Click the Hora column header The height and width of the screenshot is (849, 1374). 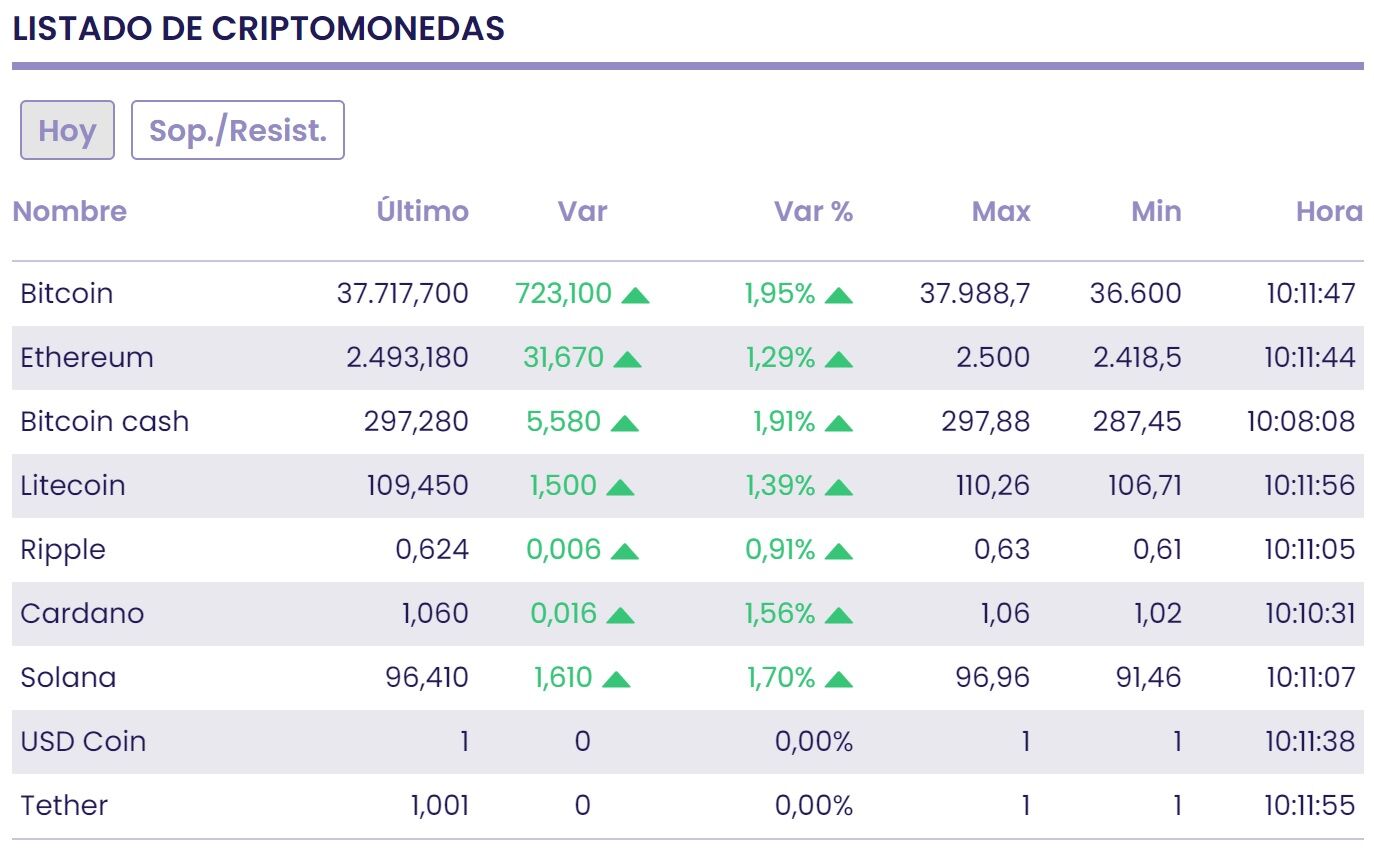click(x=1328, y=211)
